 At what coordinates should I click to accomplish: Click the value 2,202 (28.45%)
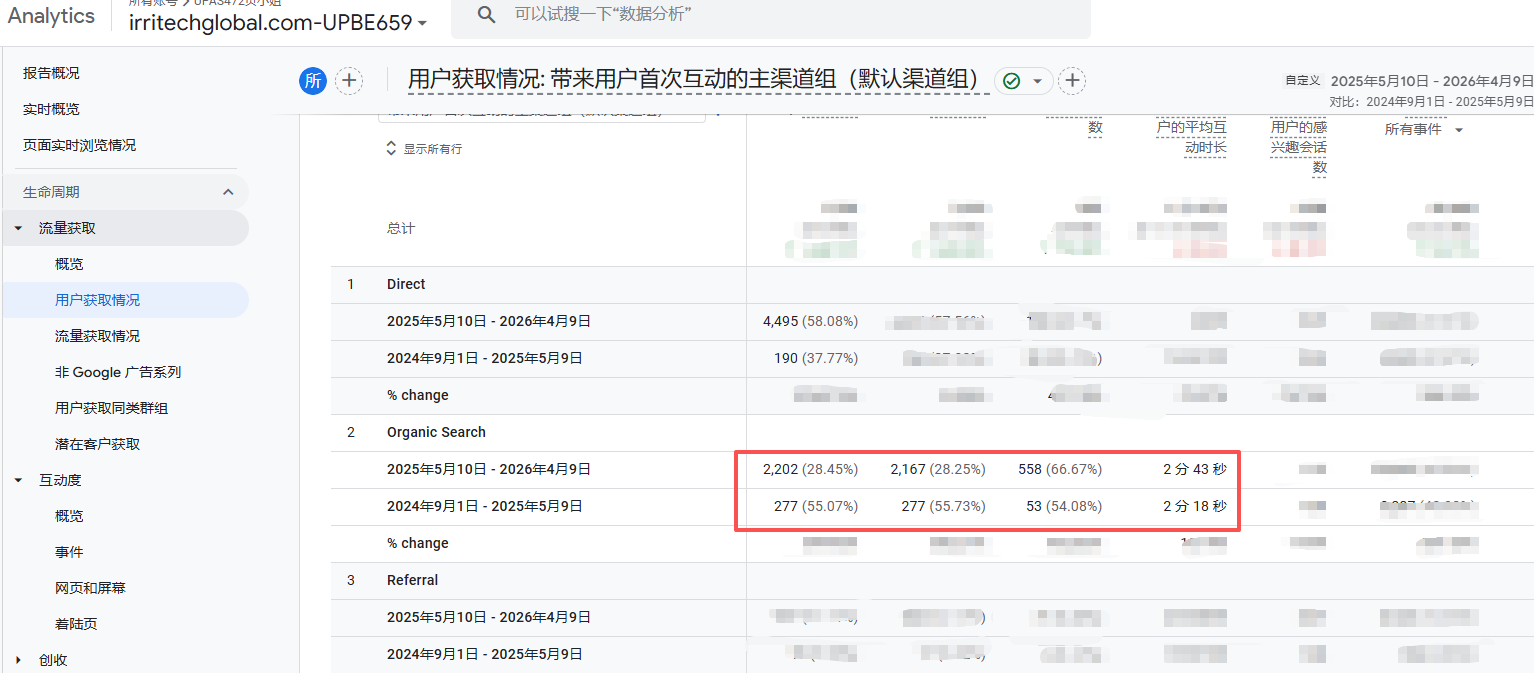click(x=810, y=469)
